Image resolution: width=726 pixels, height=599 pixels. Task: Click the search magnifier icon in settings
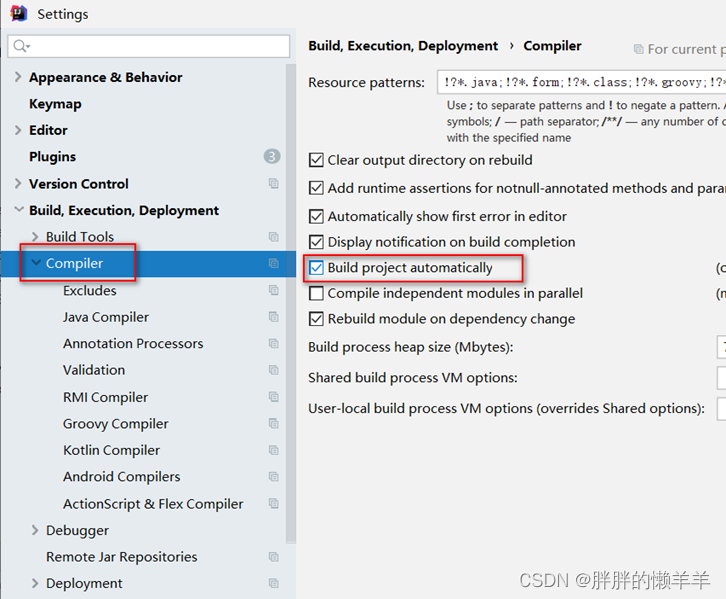21,46
